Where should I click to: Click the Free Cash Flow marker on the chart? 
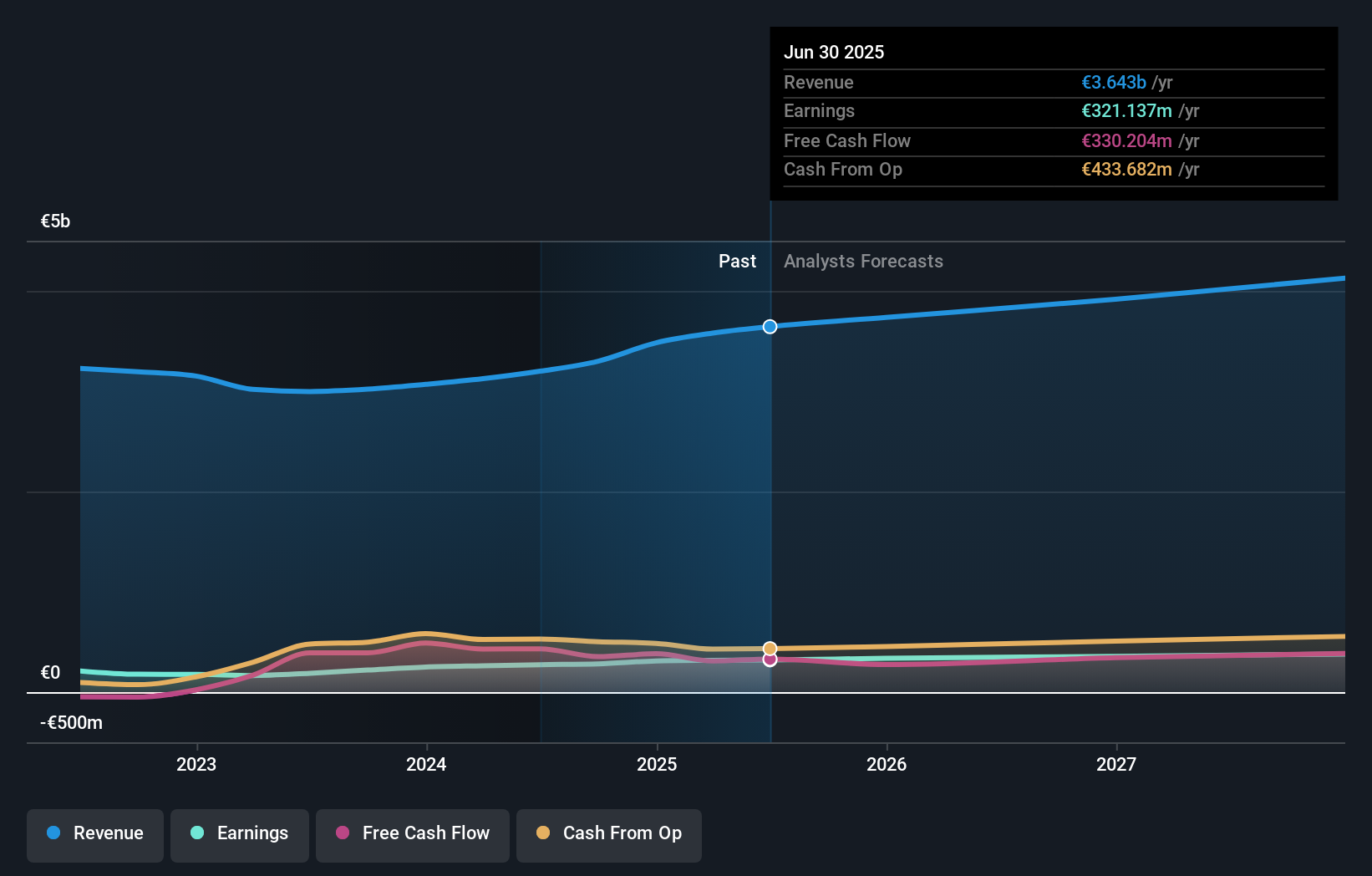coord(770,660)
